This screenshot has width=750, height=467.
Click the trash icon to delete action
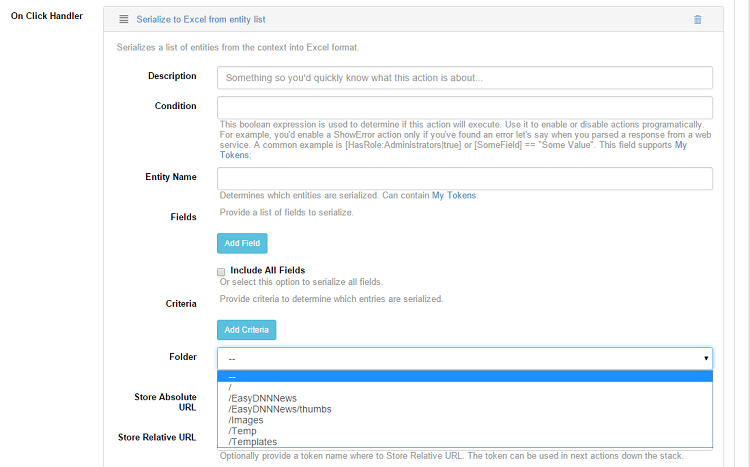[x=697, y=20]
